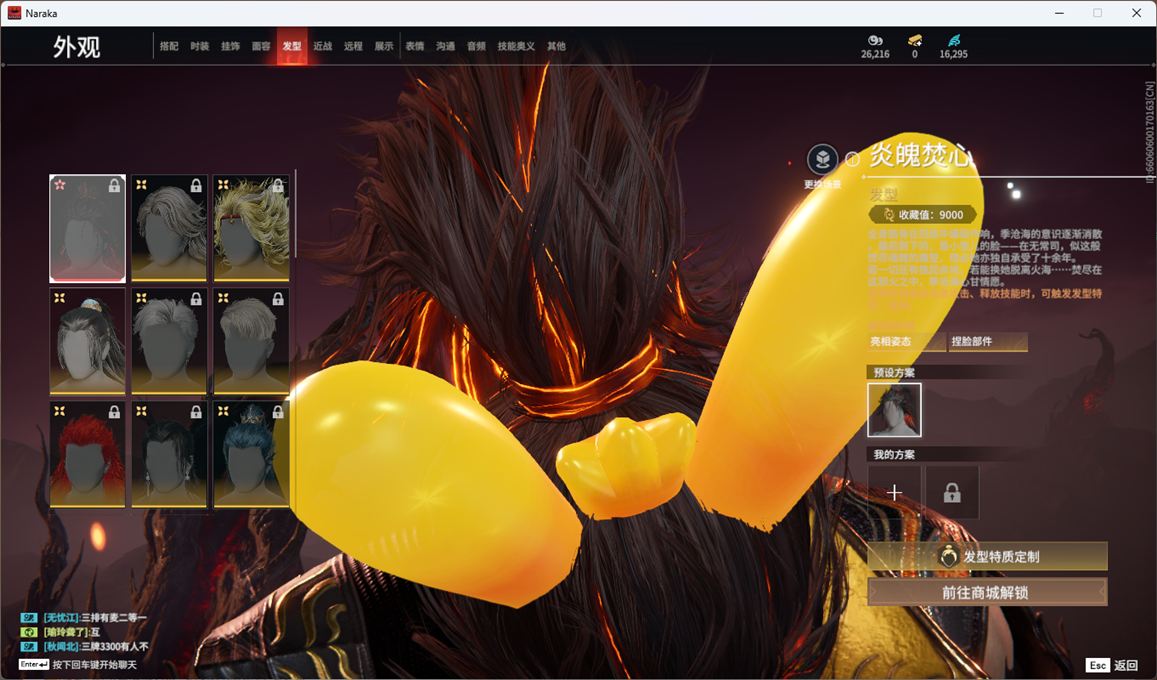Open the 挂饰 accessories tab
This screenshot has height=680, width=1157.
[x=230, y=46]
